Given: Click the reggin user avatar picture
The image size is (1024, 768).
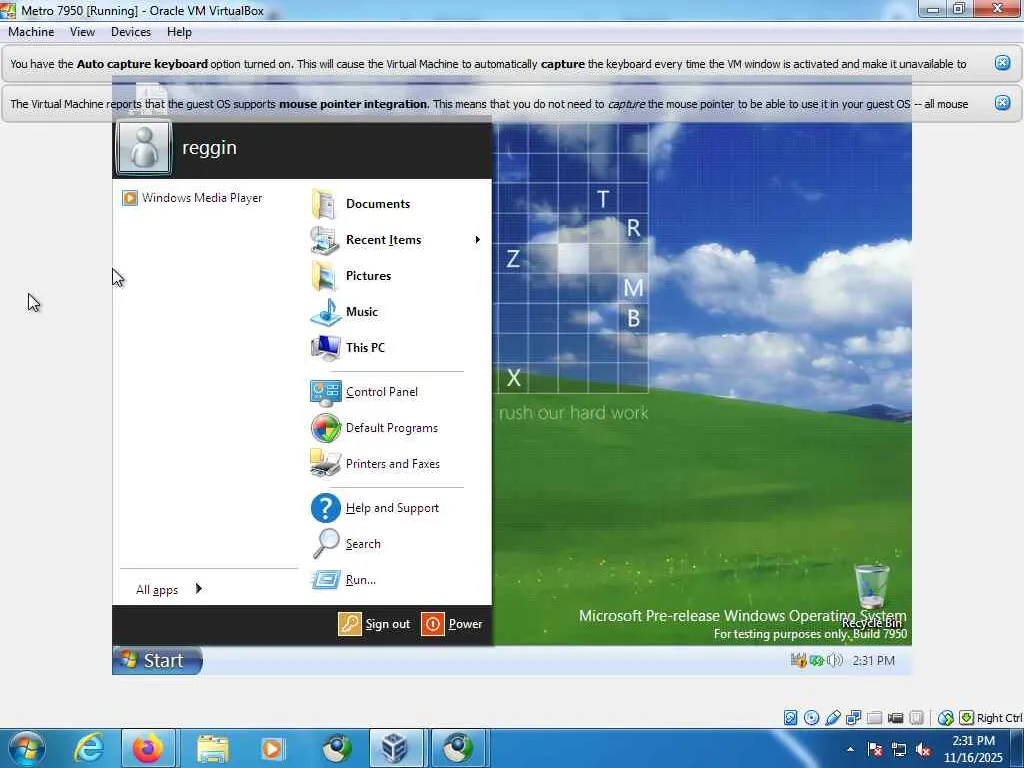Looking at the screenshot, I should click(x=144, y=148).
